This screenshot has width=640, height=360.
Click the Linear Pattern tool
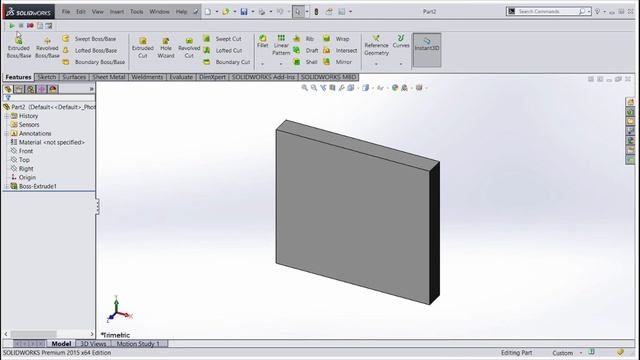(281, 45)
